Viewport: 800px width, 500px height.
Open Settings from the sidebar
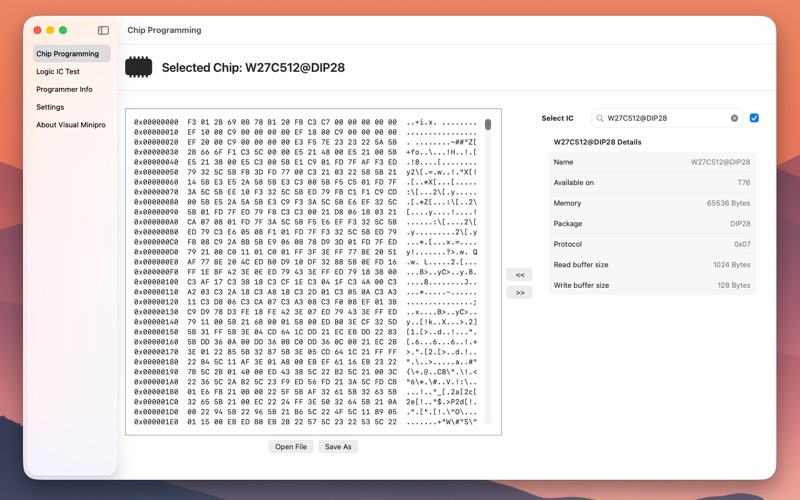pyautogui.click(x=50, y=107)
